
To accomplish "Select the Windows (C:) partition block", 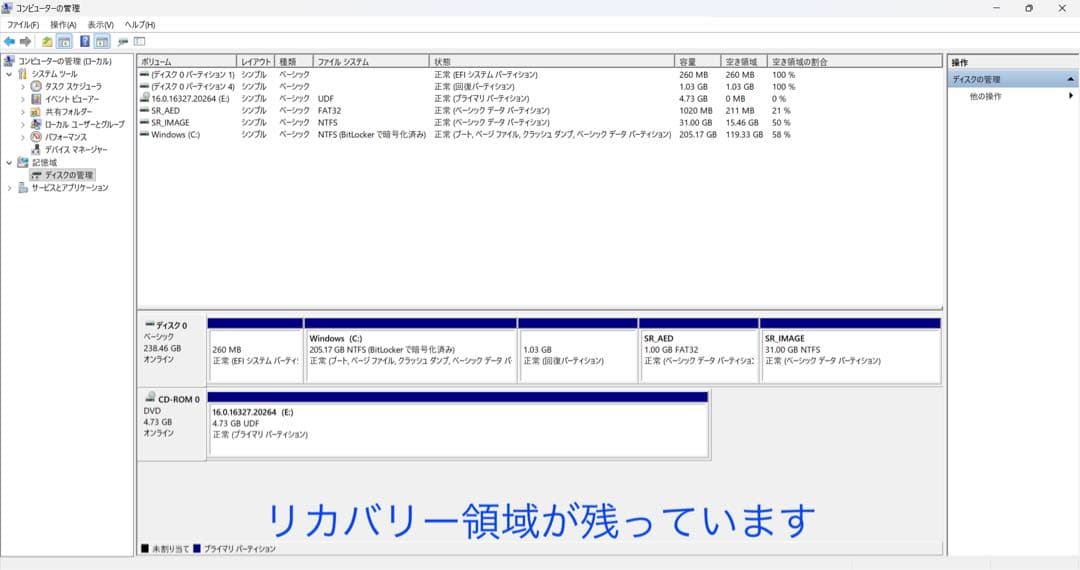I will coord(411,351).
